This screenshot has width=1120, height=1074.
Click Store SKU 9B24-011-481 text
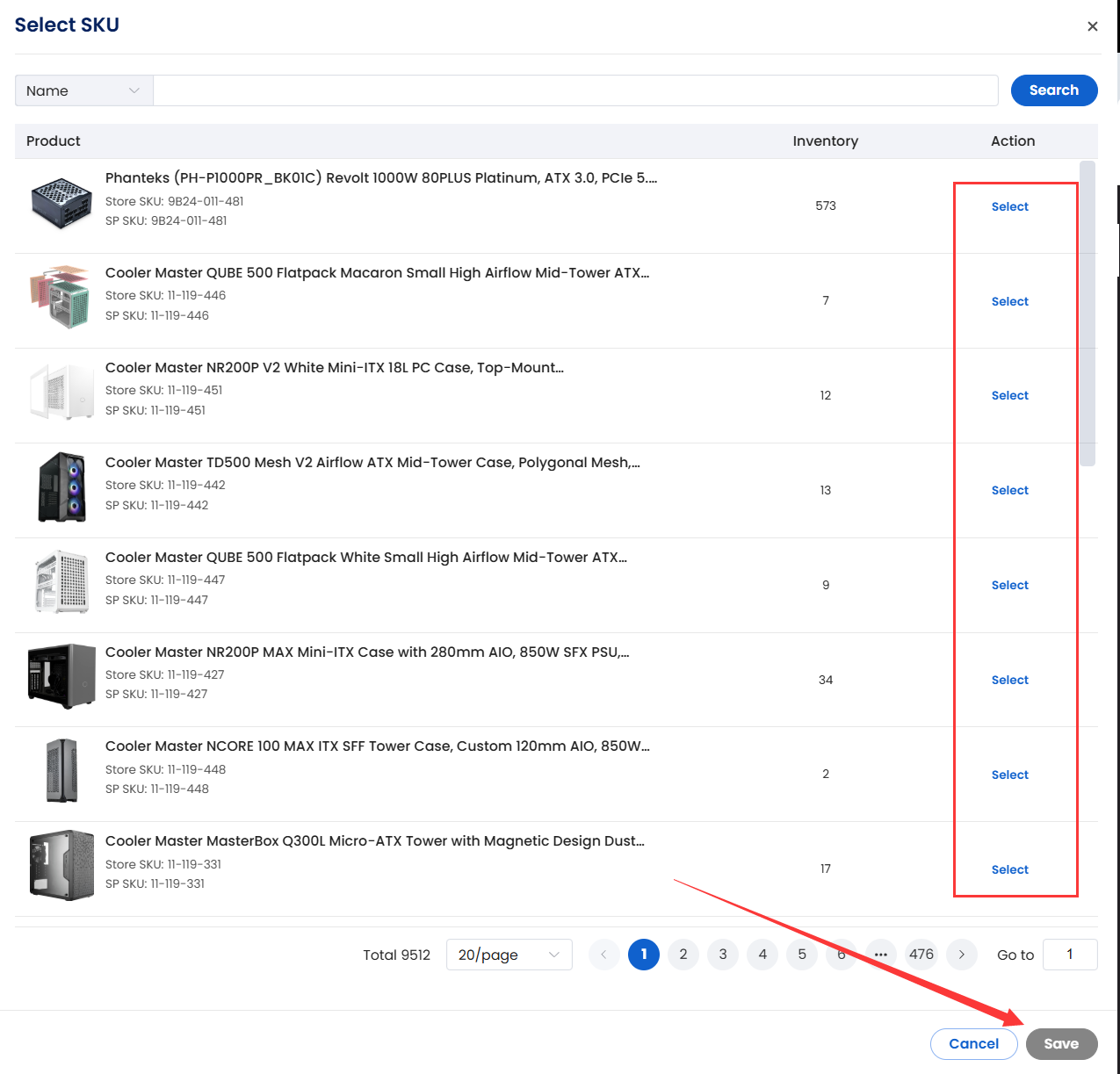pyautogui.click(x=175, y=201)
